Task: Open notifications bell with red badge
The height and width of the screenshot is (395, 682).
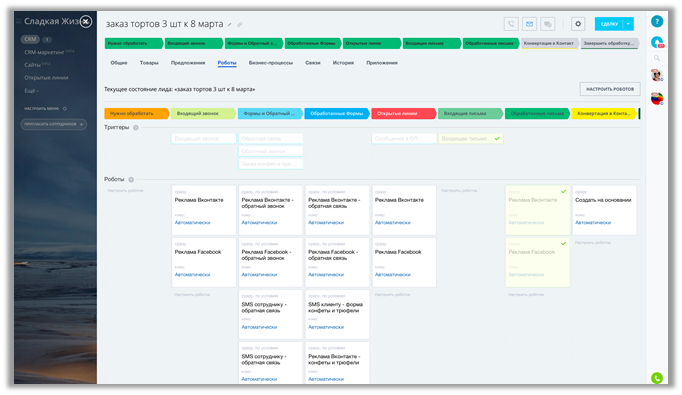Action: tap(657, 42)
